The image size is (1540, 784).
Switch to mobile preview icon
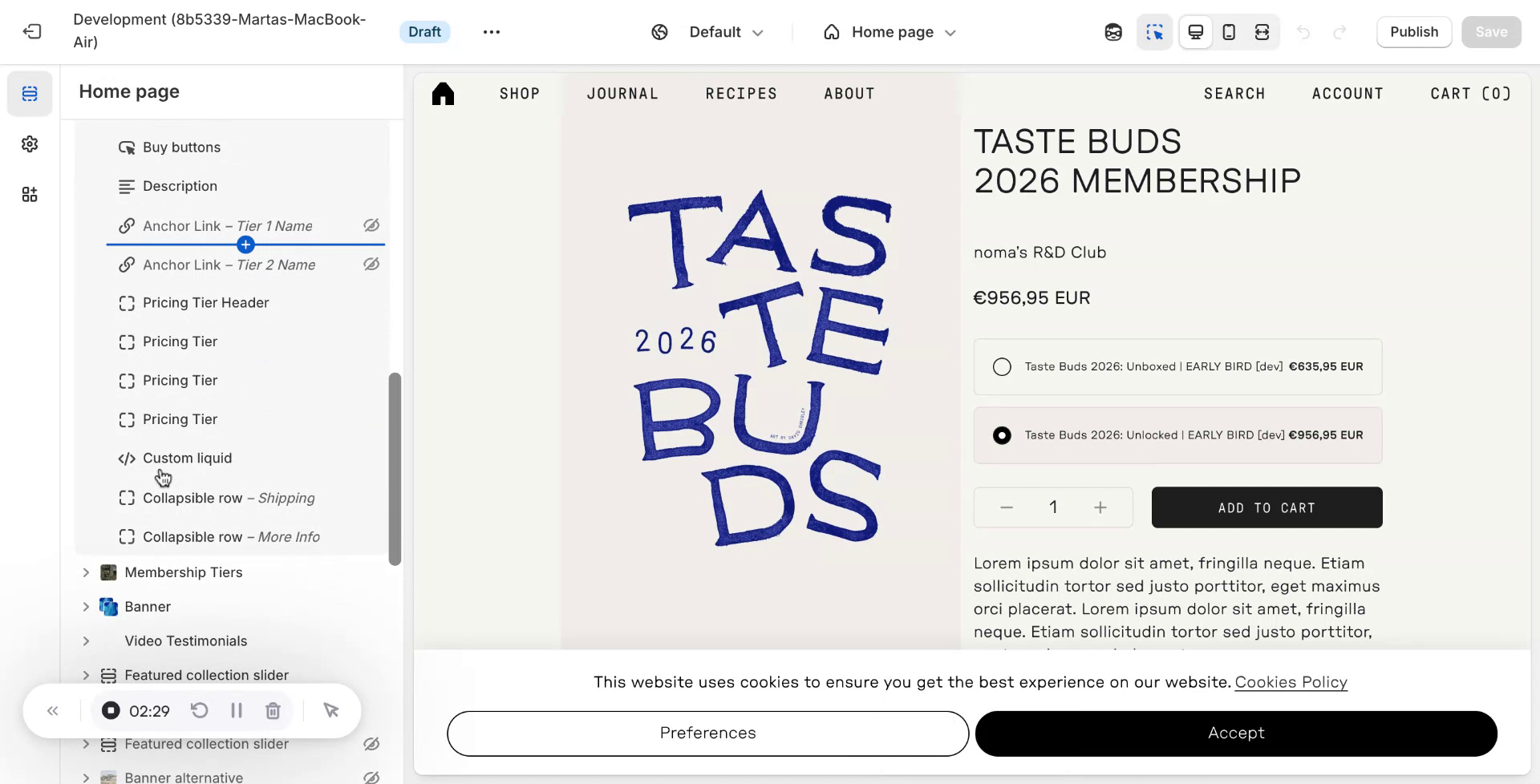pos(1229,32)
